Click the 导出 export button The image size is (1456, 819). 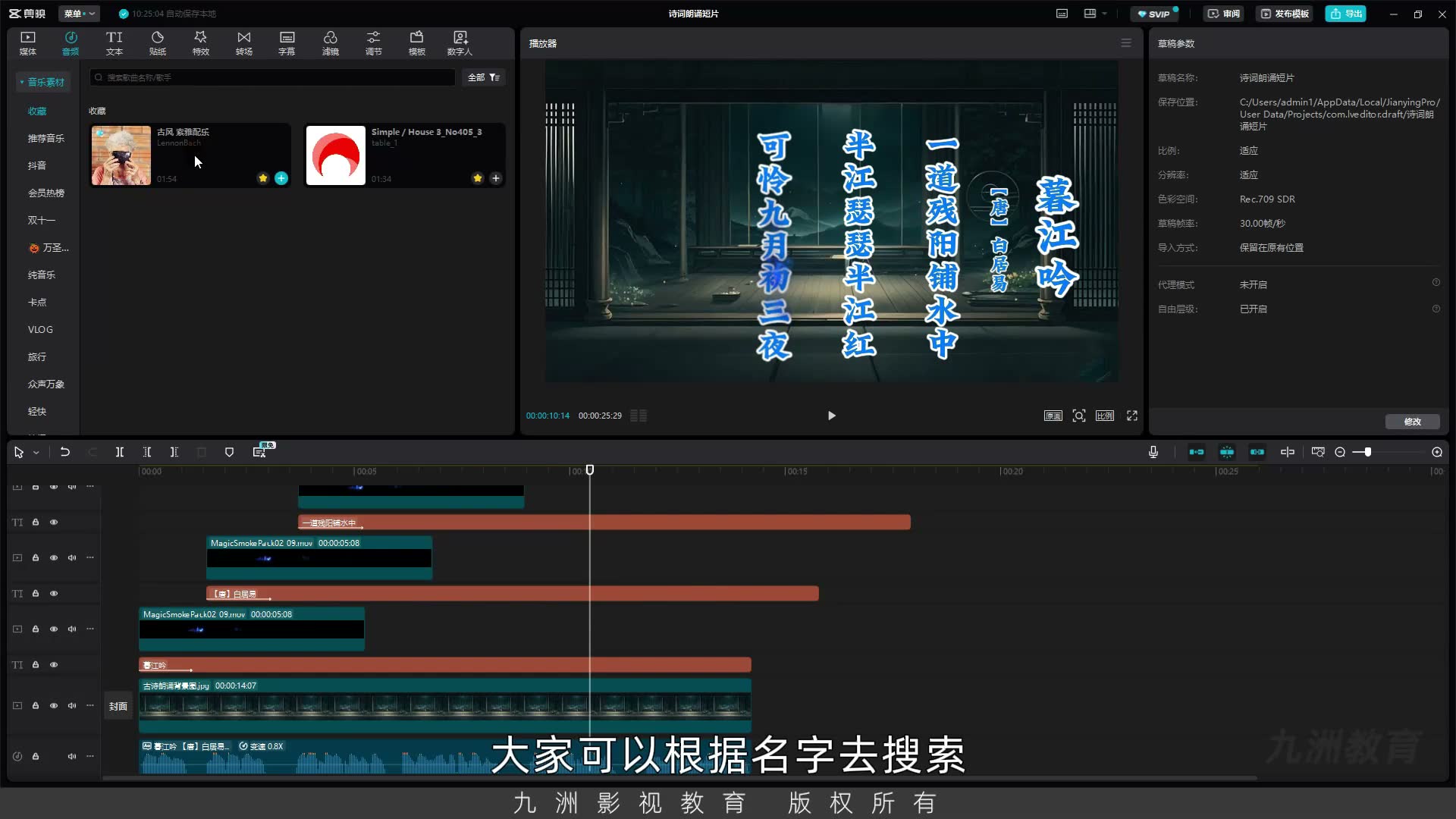(x=1346, y=14)
